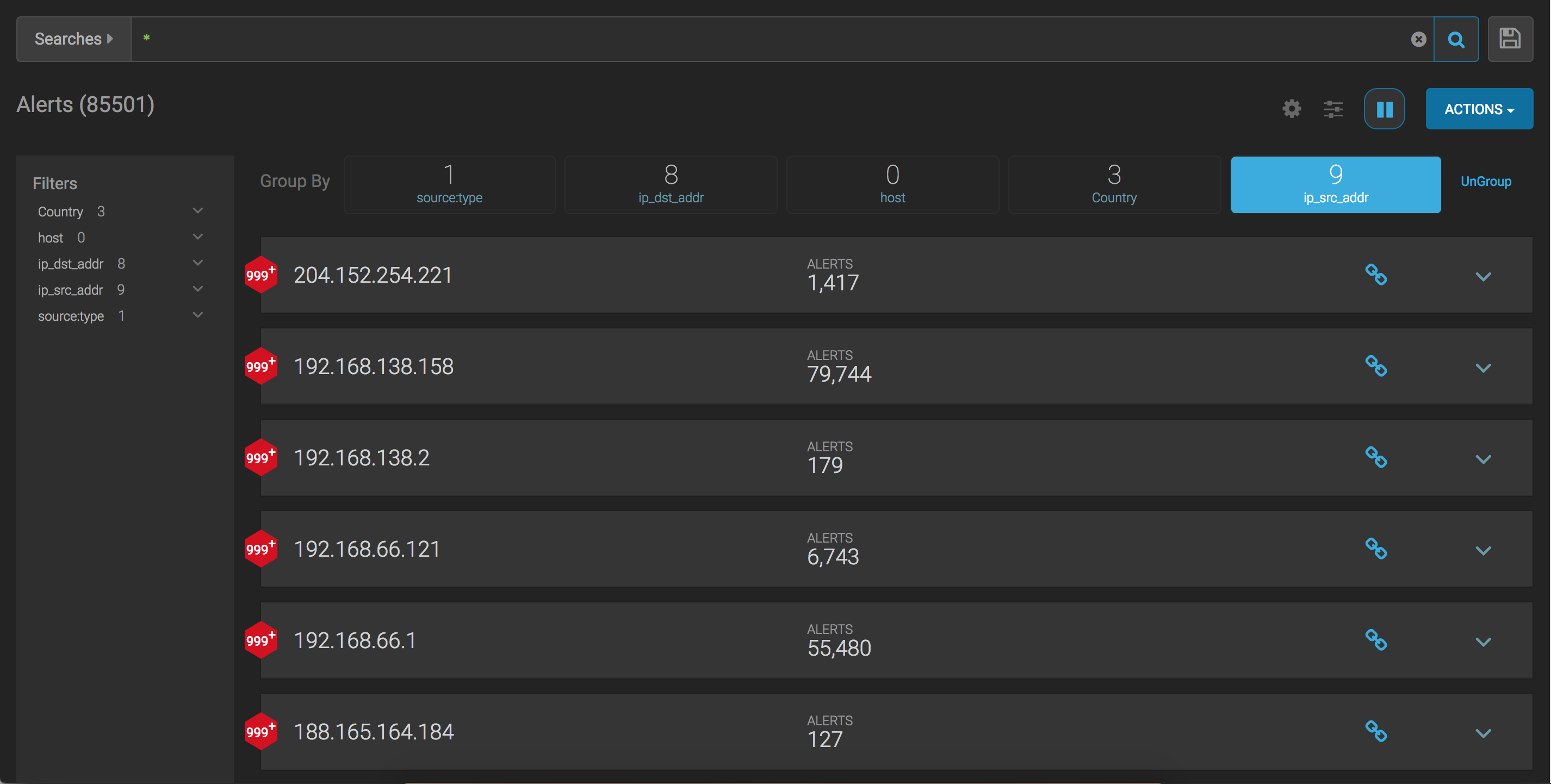Screen dimensions: 1551x784
Task: Click the save search floppy icon
Action: tap(1510, 40)
